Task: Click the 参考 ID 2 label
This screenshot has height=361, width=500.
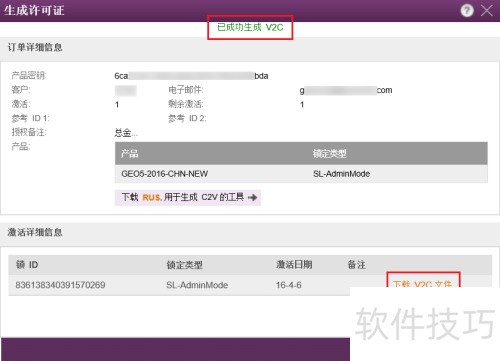Action: tap(187, 118)
